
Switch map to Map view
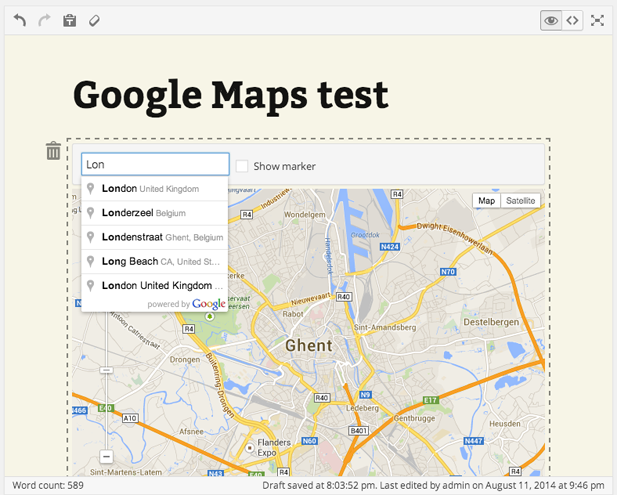486,201
